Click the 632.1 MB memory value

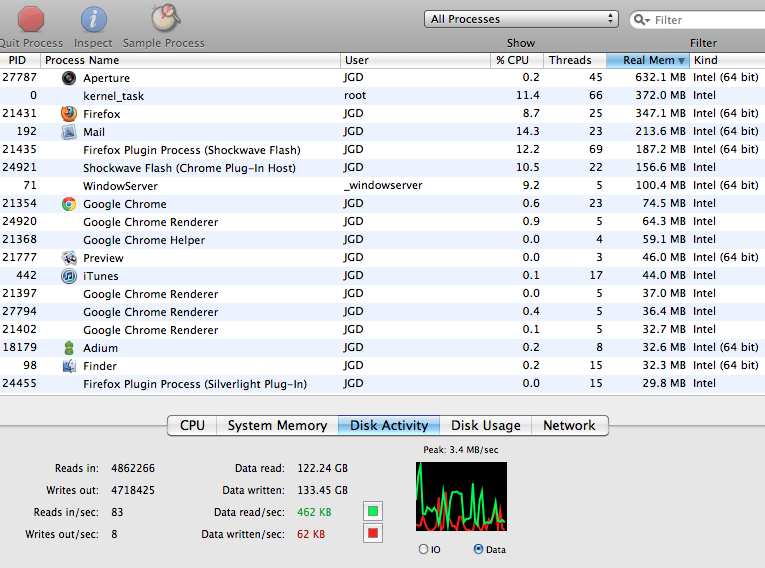[660, 78]
